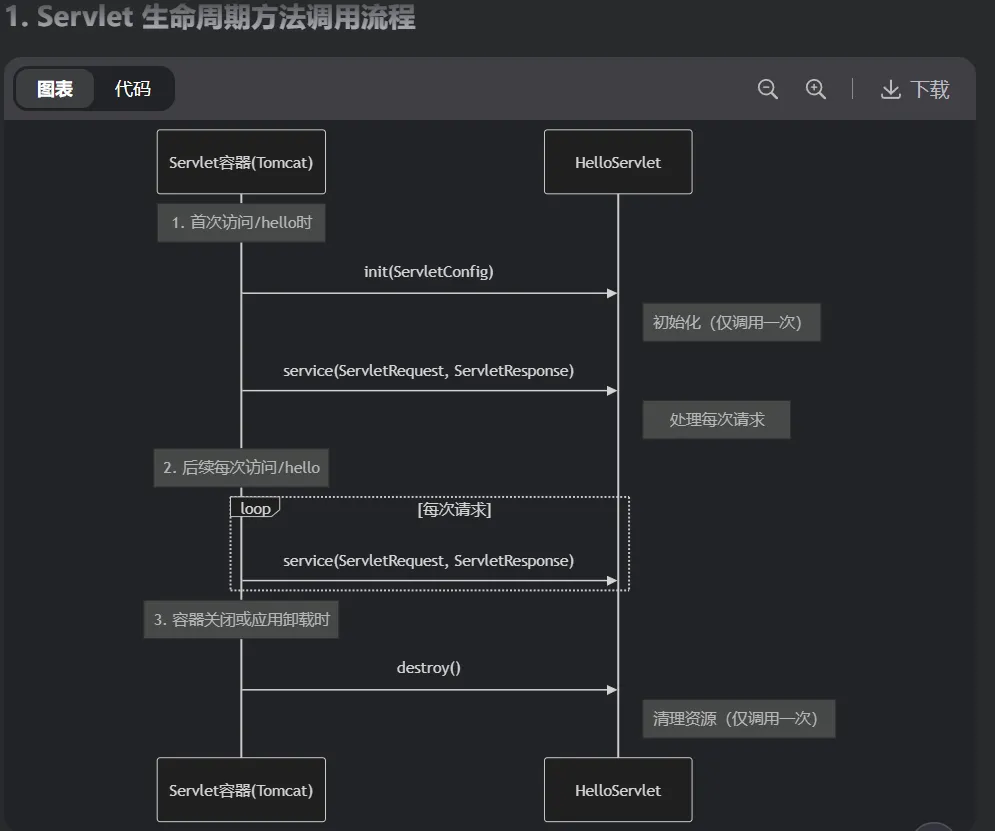The width and height of the screenshot is (995, 831).
Task: Click the loop frame label
Action: (x=255, y=508)
